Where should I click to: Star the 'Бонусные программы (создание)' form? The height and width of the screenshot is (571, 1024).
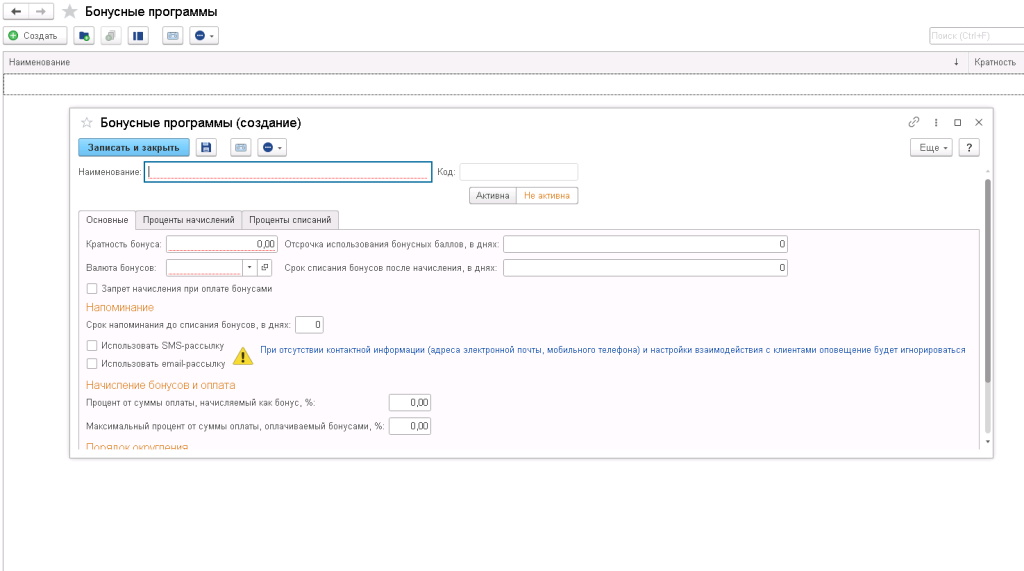87,122
